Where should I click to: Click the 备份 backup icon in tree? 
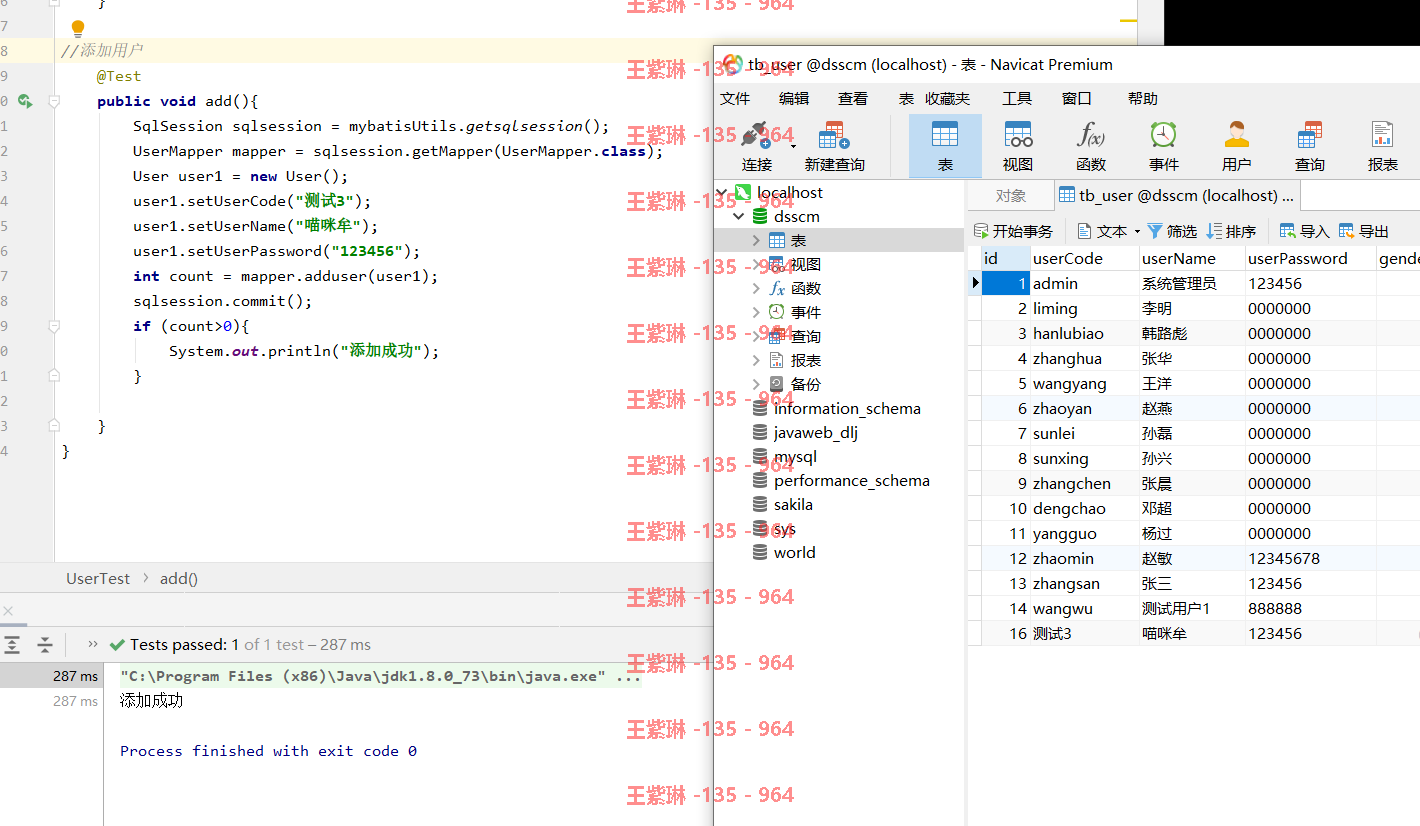(x=777, y=384)
